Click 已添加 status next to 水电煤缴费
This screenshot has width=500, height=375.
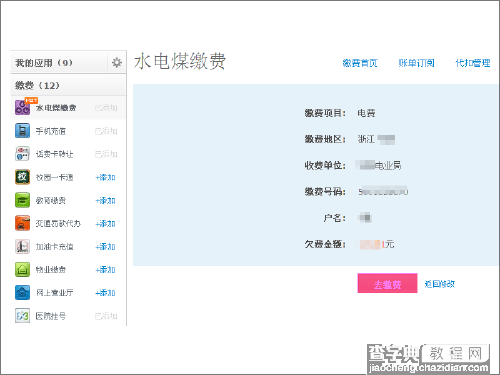tap(106, 108)
